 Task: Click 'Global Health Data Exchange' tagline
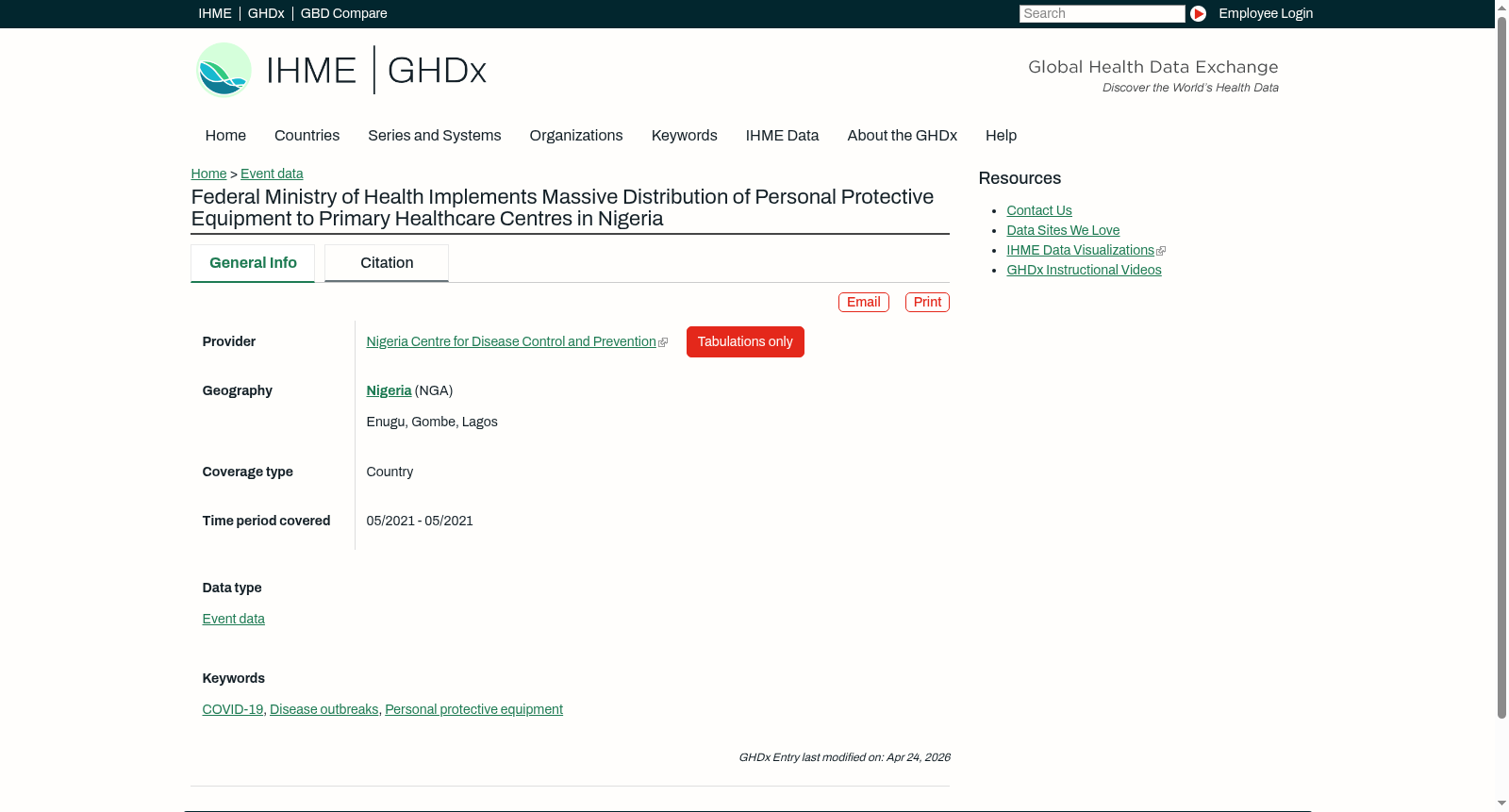[1152, 67]
